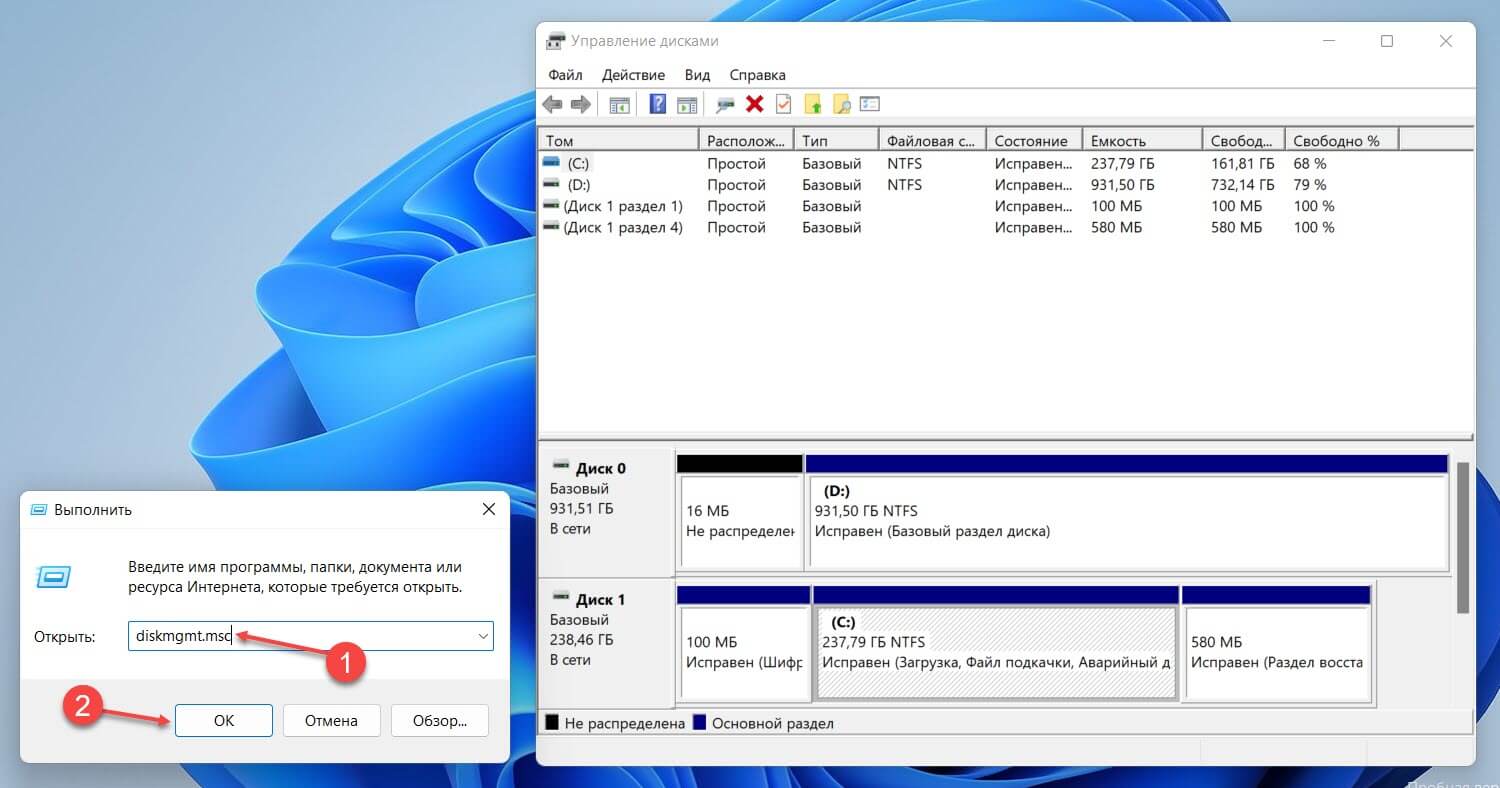Click Обзор... button in the Run dialog
Image resolution: width=1500 pixels, height=788 pixels.
439,720
